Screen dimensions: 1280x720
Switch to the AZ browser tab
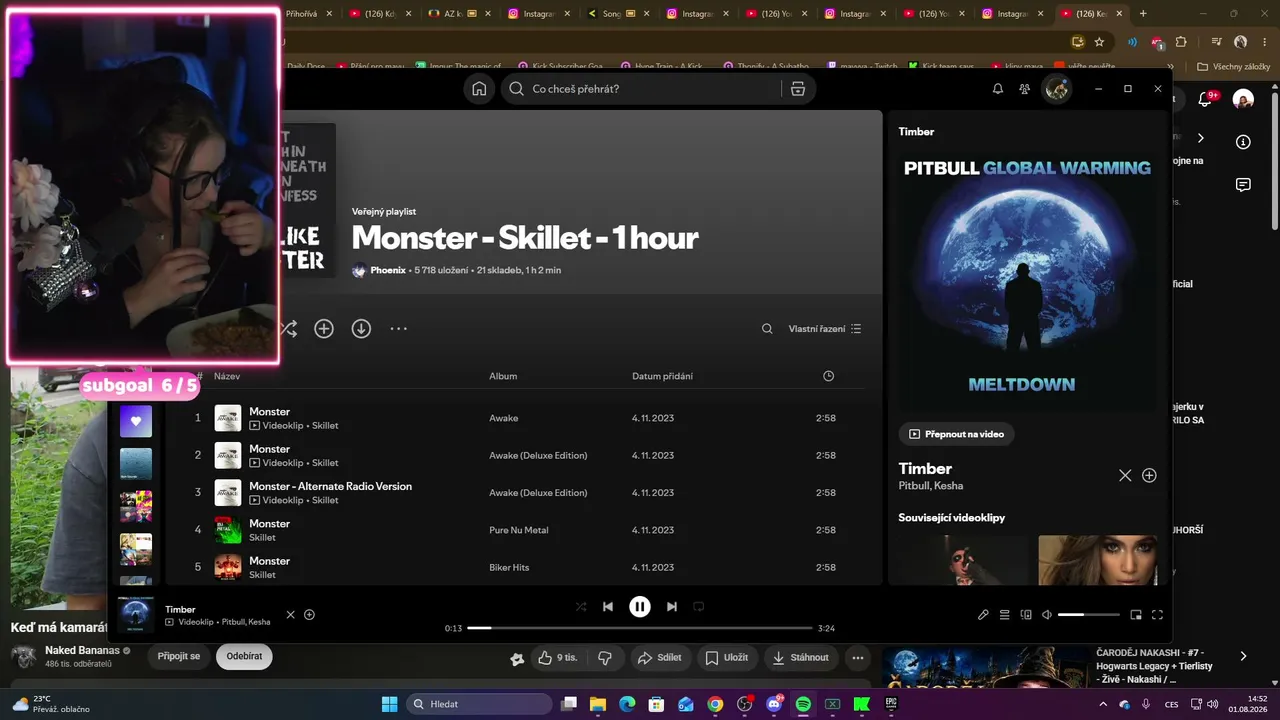tap(459, 14)
